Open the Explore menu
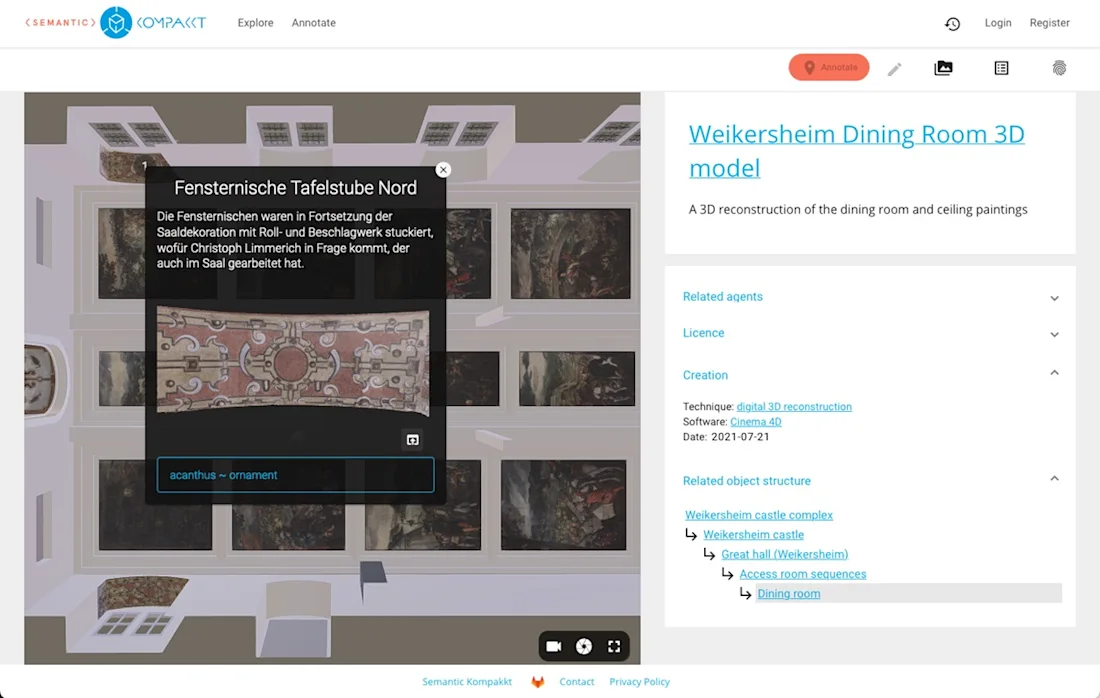Screen dimensions: 1100x698 (x=255, y=23)
